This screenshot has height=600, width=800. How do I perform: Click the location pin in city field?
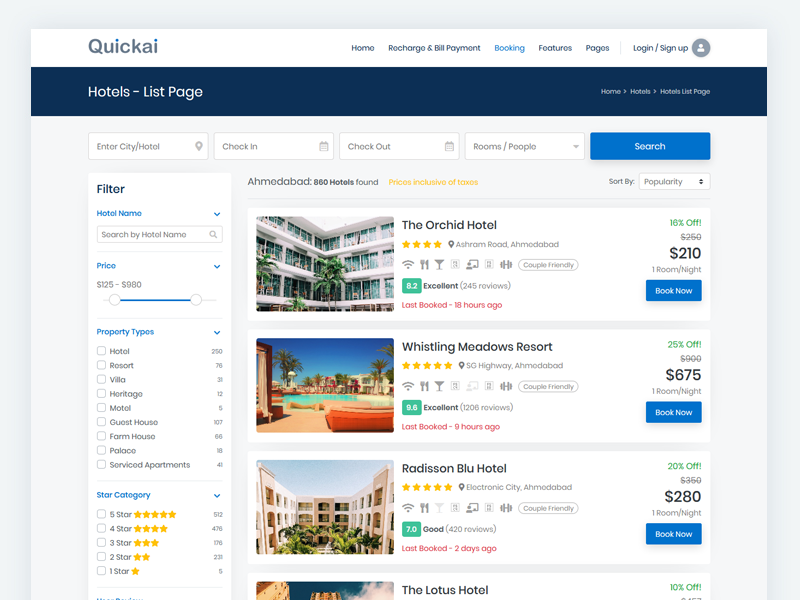[199, 146]
